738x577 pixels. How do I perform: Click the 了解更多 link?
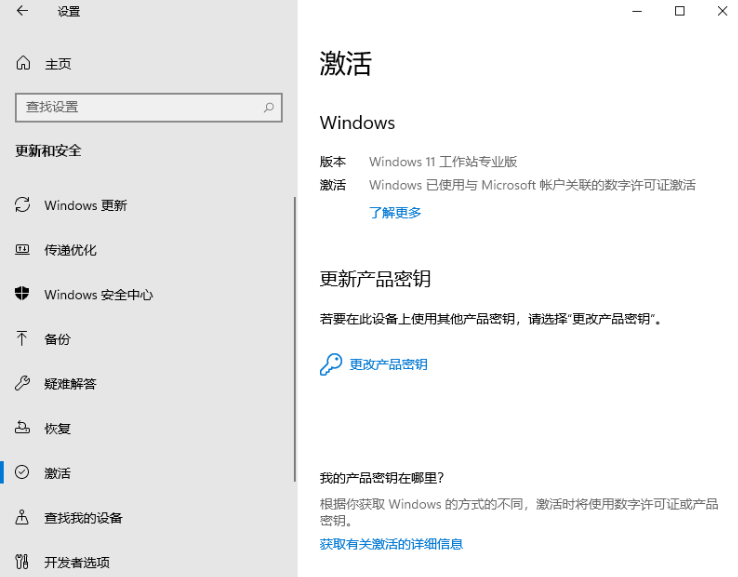pos(395,213)
